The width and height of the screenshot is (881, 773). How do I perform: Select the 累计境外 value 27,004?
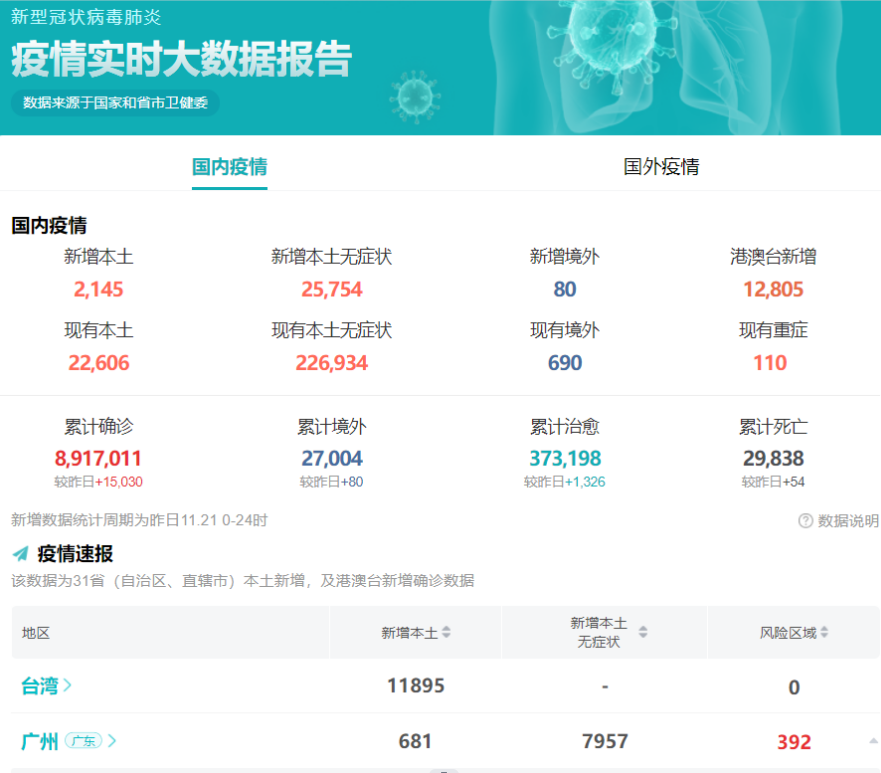click(331, 458)
